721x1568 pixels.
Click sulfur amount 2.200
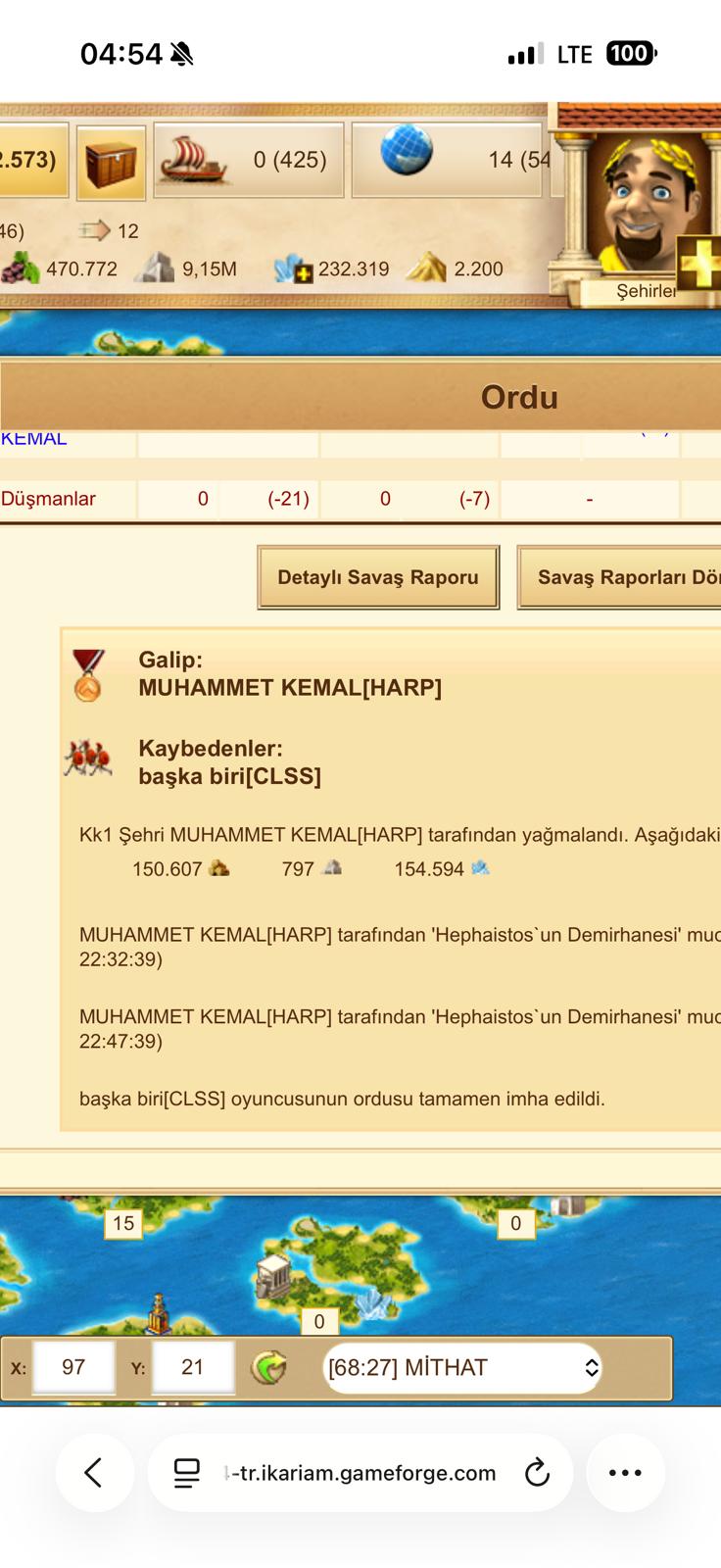(478, 269)
